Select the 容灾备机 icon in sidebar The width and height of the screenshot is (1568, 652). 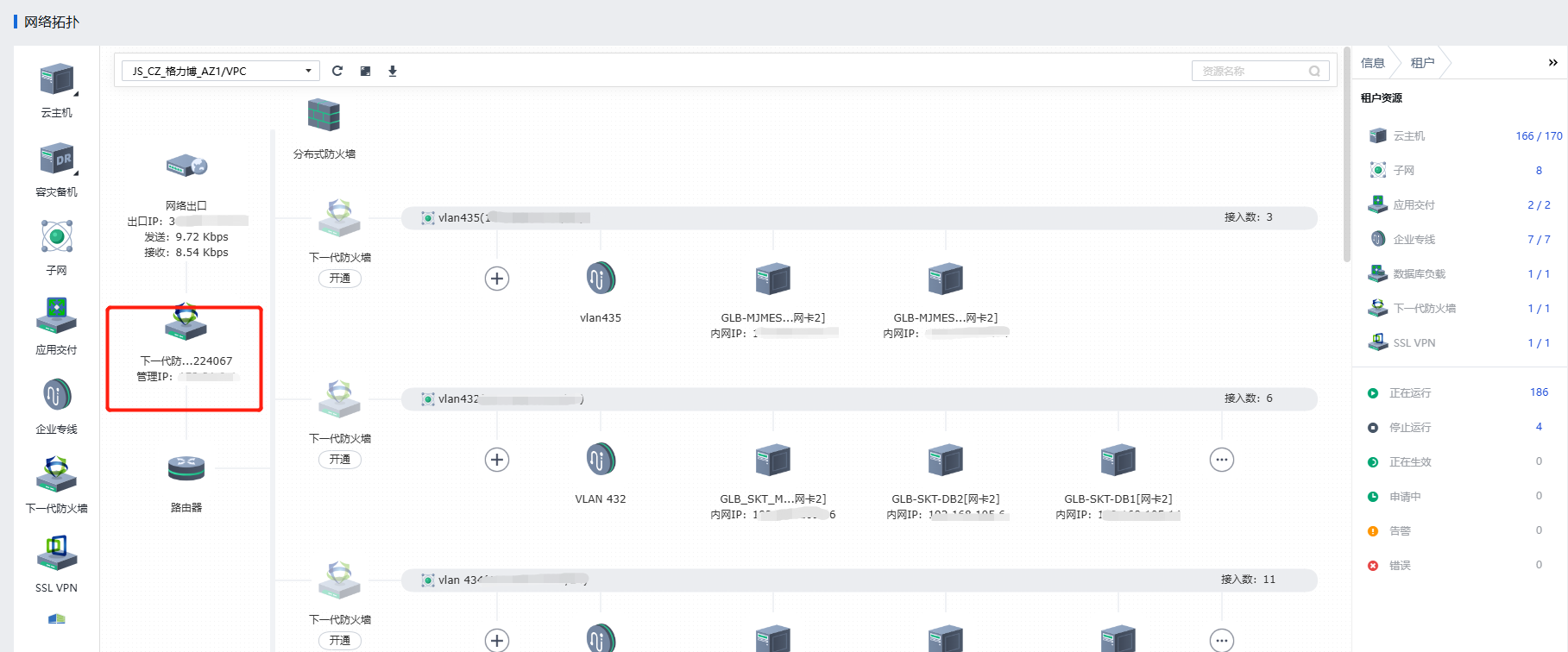(x=57, y=160)
